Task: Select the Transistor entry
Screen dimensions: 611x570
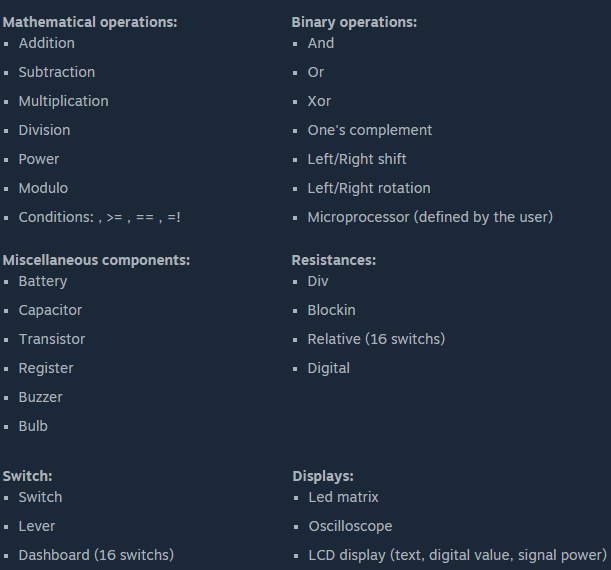Action: point(52,339)
